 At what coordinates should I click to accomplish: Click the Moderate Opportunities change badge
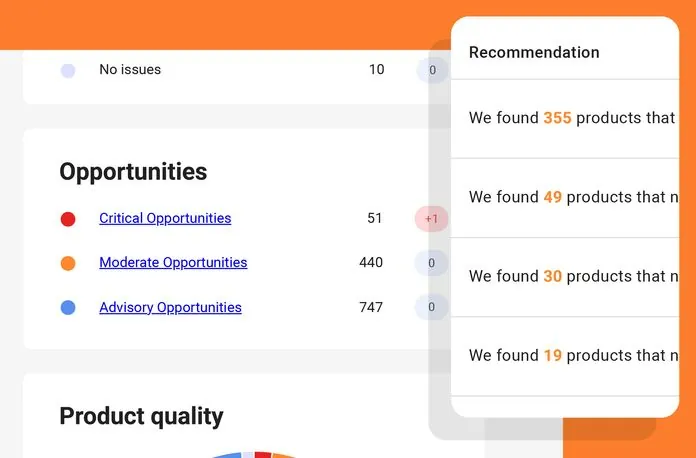[x=431, y=263]
